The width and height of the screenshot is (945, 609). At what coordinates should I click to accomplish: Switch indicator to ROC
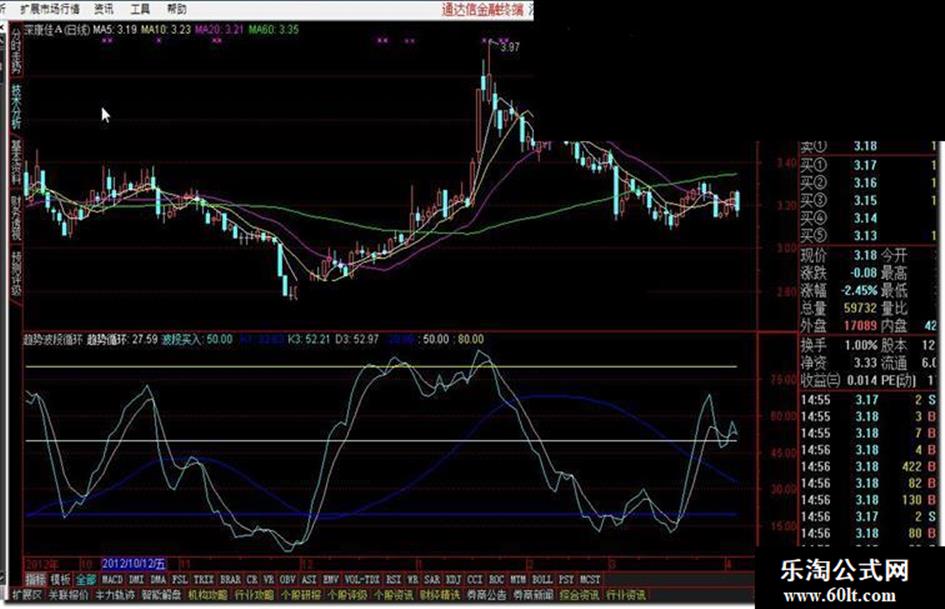497,579
